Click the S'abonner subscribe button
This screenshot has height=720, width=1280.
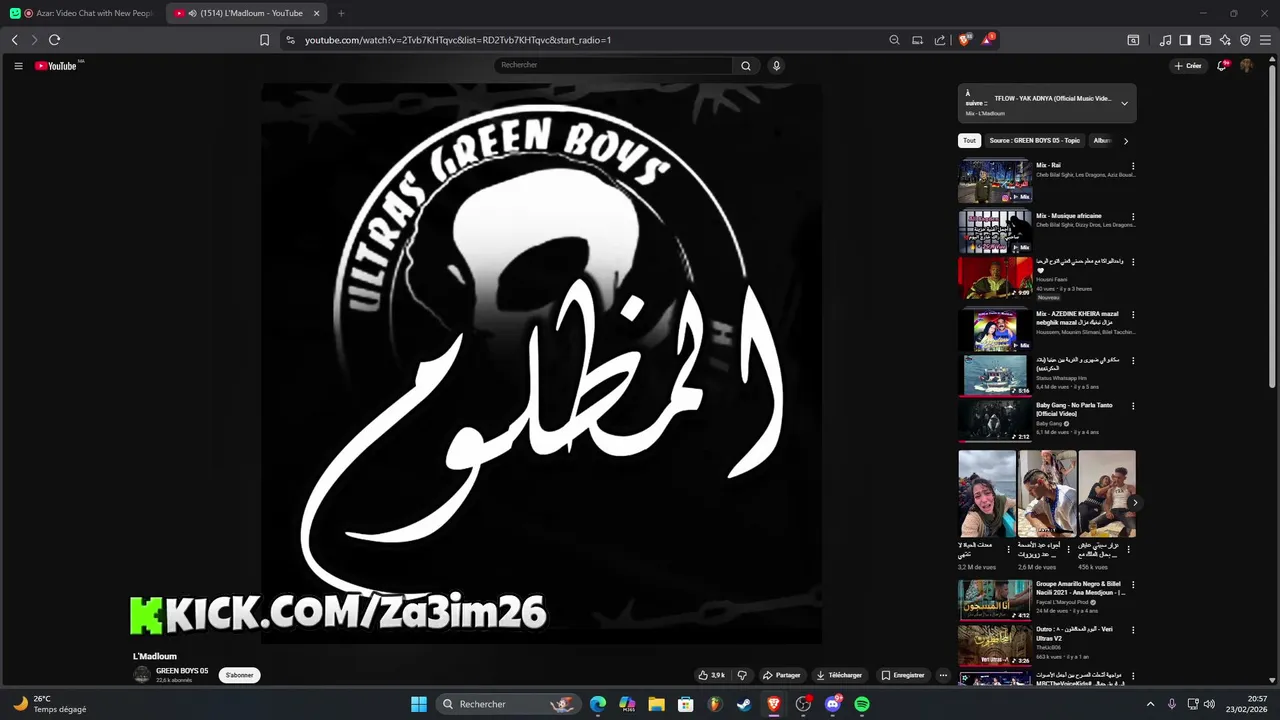tap(239, 675)
